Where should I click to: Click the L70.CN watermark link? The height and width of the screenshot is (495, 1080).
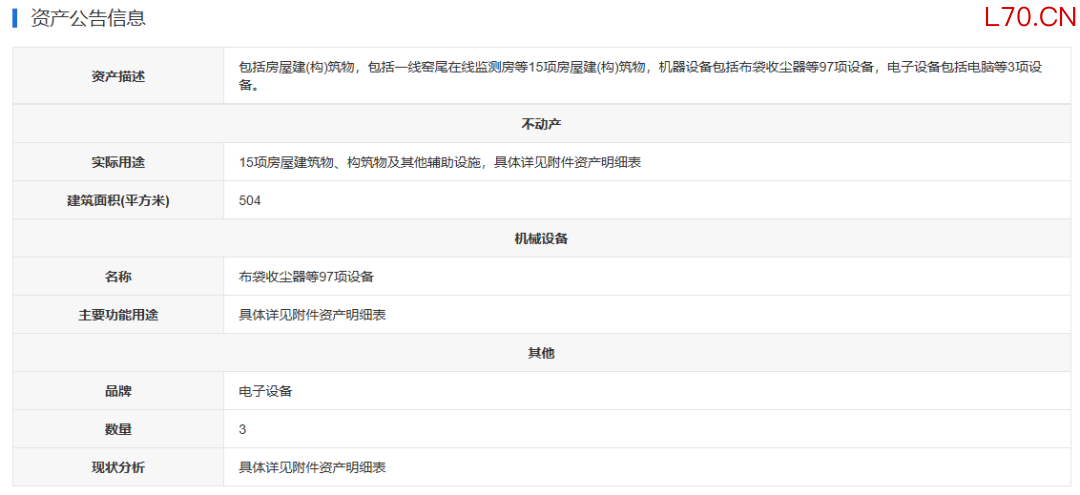click(x=1029, y=17)
